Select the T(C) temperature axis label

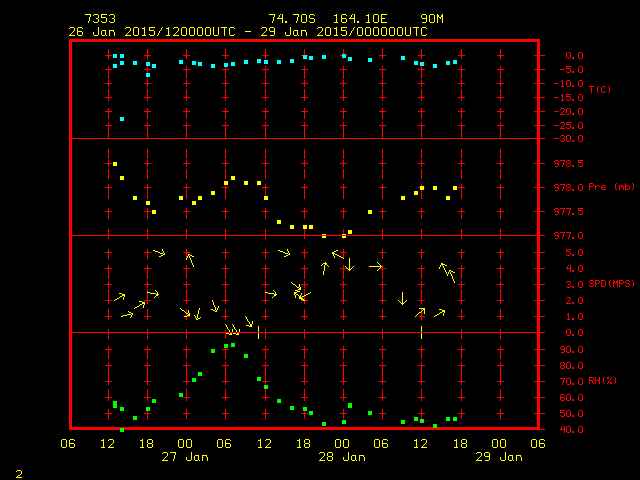600,90
